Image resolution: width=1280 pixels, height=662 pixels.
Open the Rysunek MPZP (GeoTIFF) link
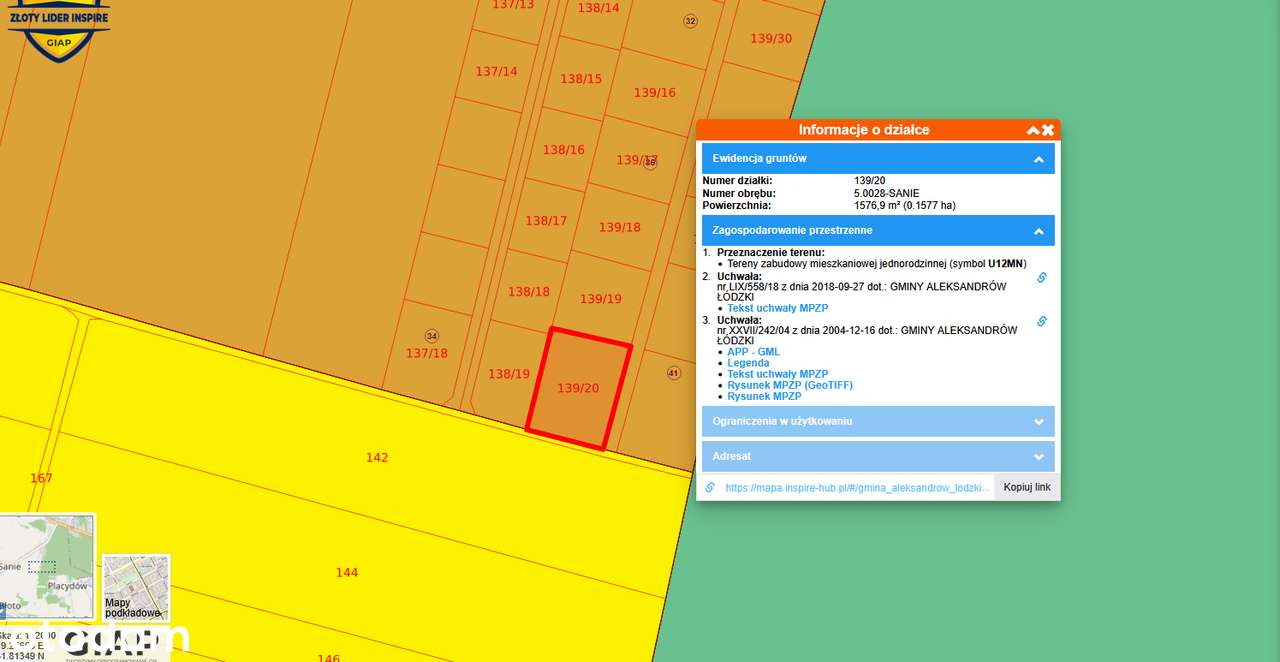[x=790, y=385]
